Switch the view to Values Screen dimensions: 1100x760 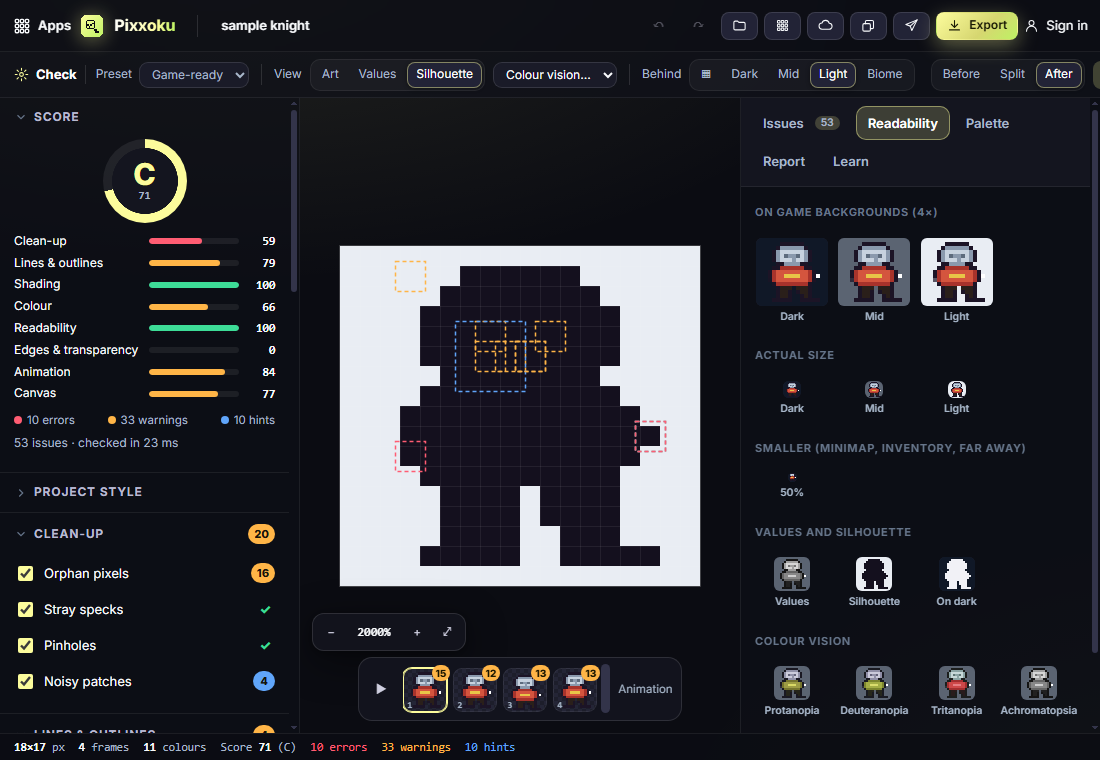point(377,74)
